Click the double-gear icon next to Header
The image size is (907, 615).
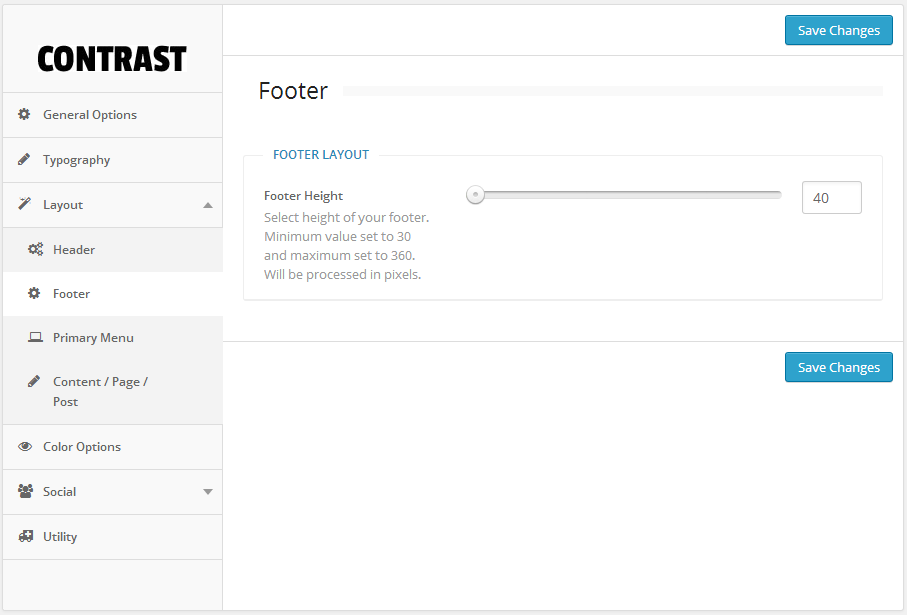[x=35, y=249]
